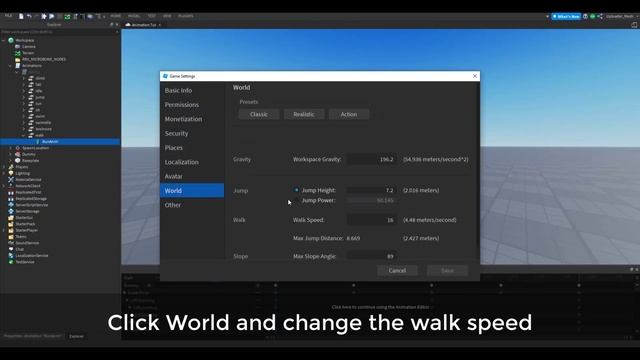This screenshot has width=640, height=360.
Task: Open the FILE menu
Action: (x=8, y=16)
